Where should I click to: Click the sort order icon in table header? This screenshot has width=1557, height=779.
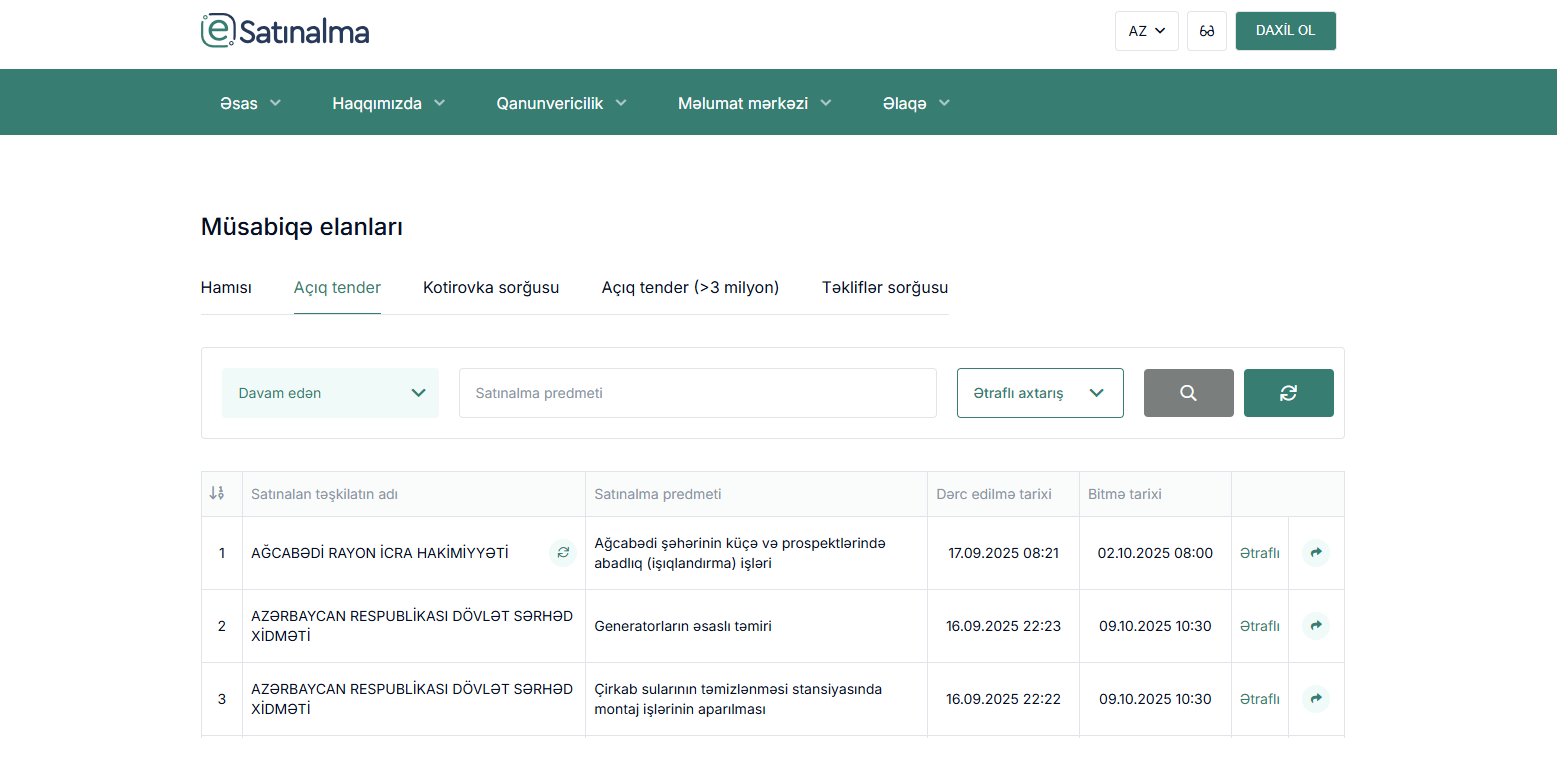[216, 494]
